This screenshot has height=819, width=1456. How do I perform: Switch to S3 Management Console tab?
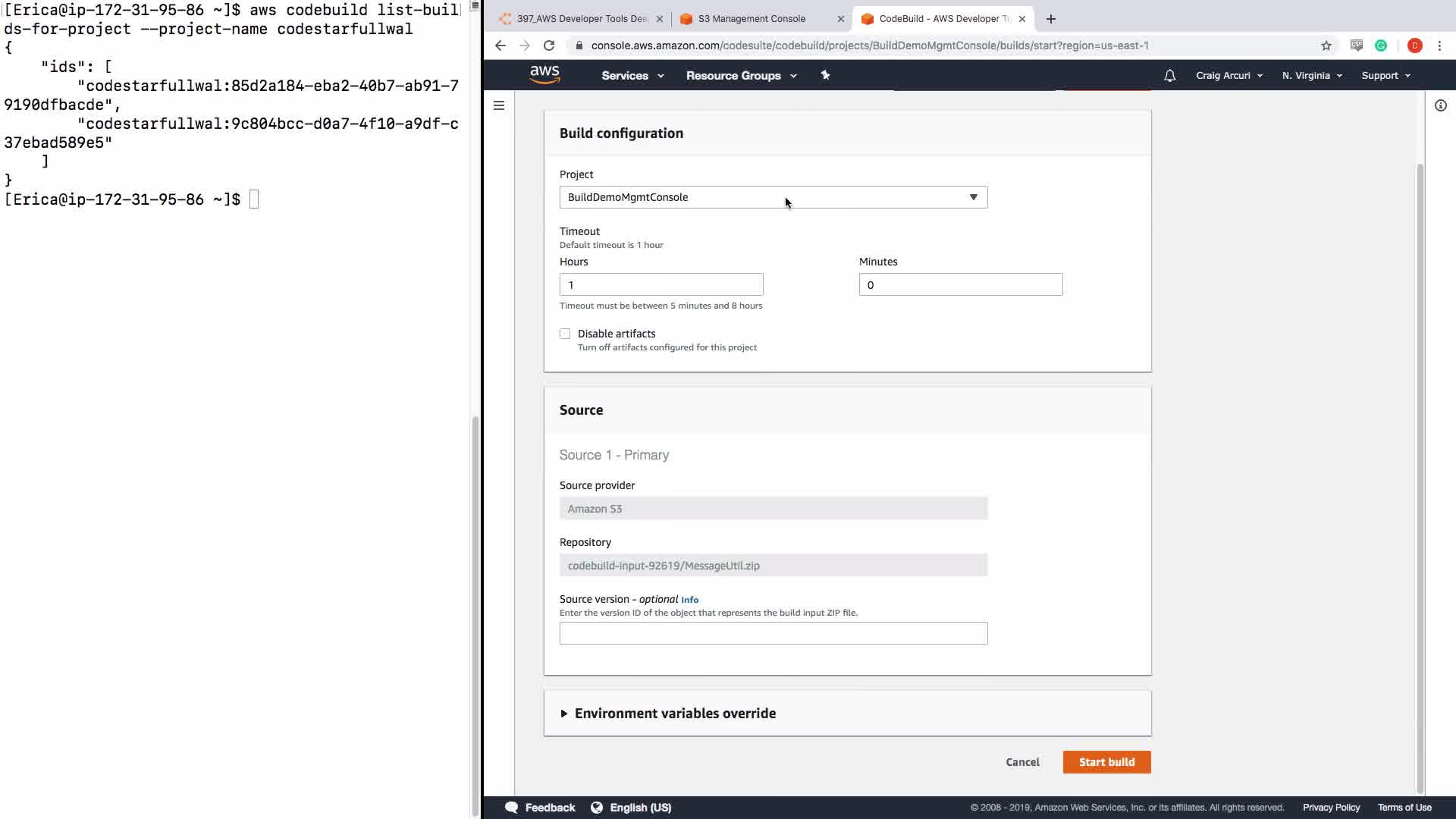pyautogui.click(x=751, y=19)
